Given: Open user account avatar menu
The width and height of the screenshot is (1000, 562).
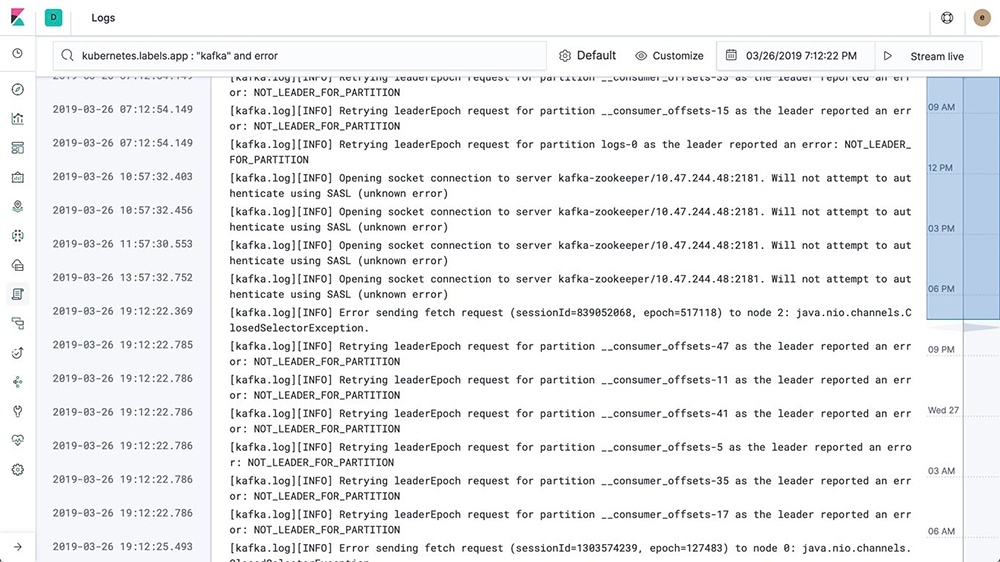Looking at the screenshot, I should pos(981,18).
